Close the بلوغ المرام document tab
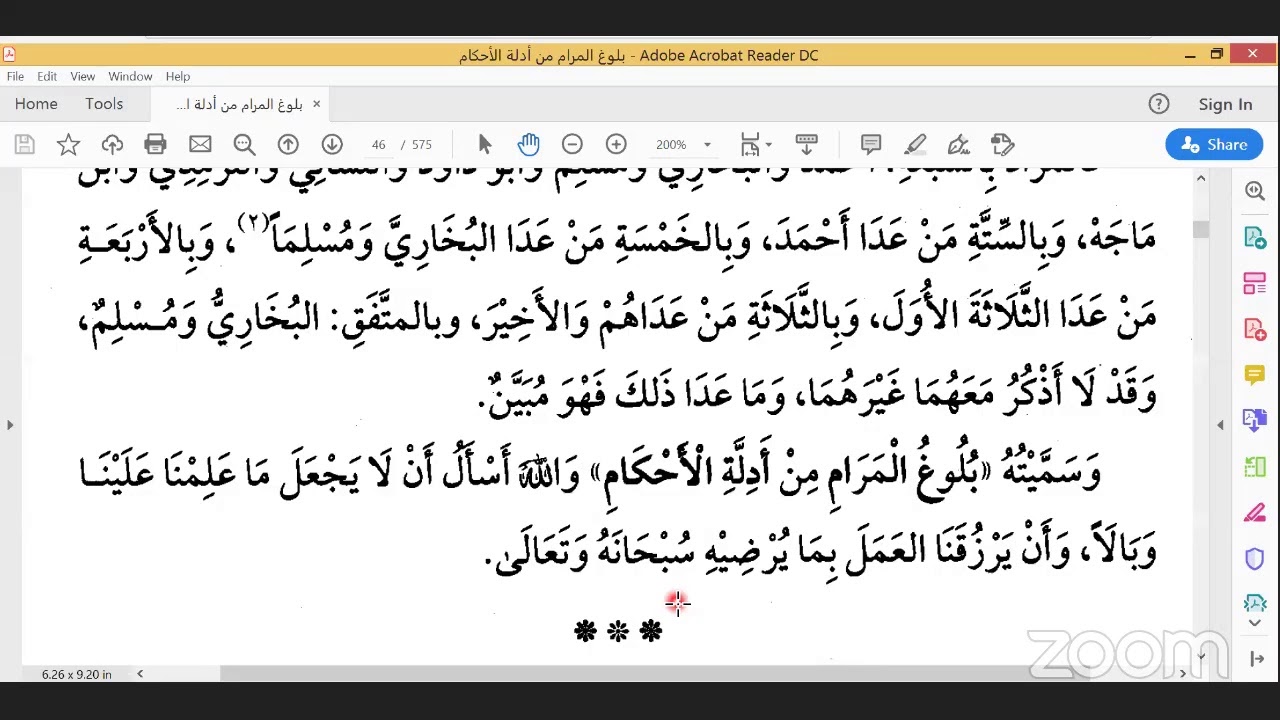Viewport: 1280px width, 720px height. point(316,104)
